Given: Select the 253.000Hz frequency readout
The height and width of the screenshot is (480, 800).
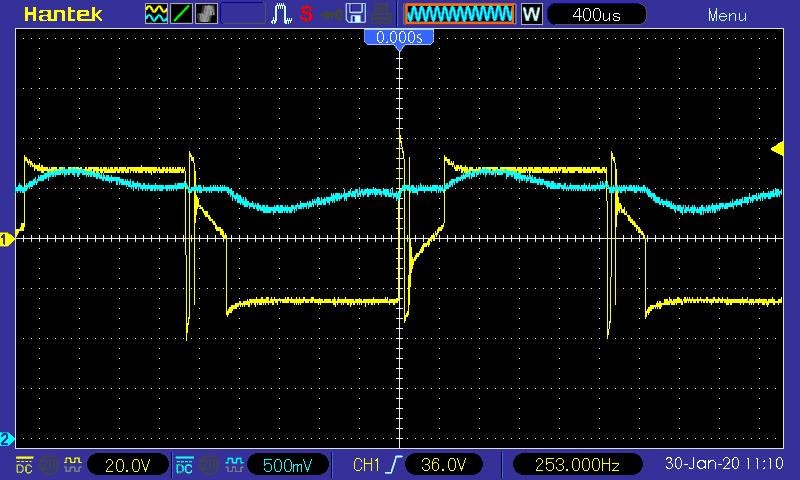Looking at the screenshot, I should click(x=577, y=465).
